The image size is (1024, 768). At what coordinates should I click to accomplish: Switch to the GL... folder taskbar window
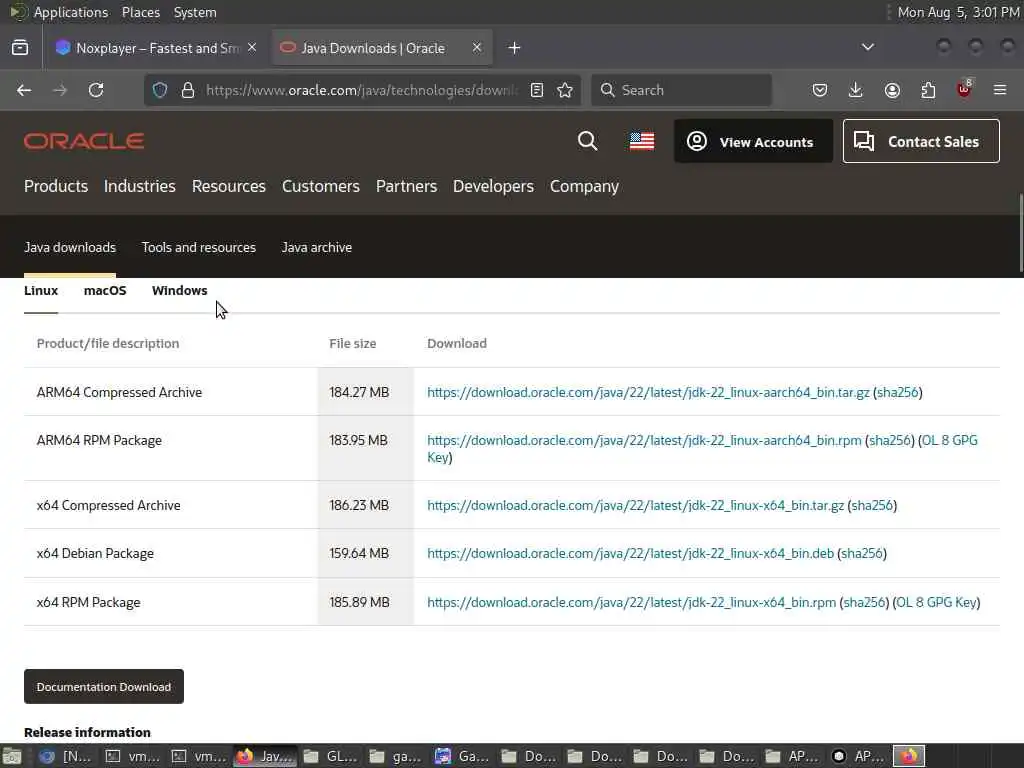click(x=331, y=756)
